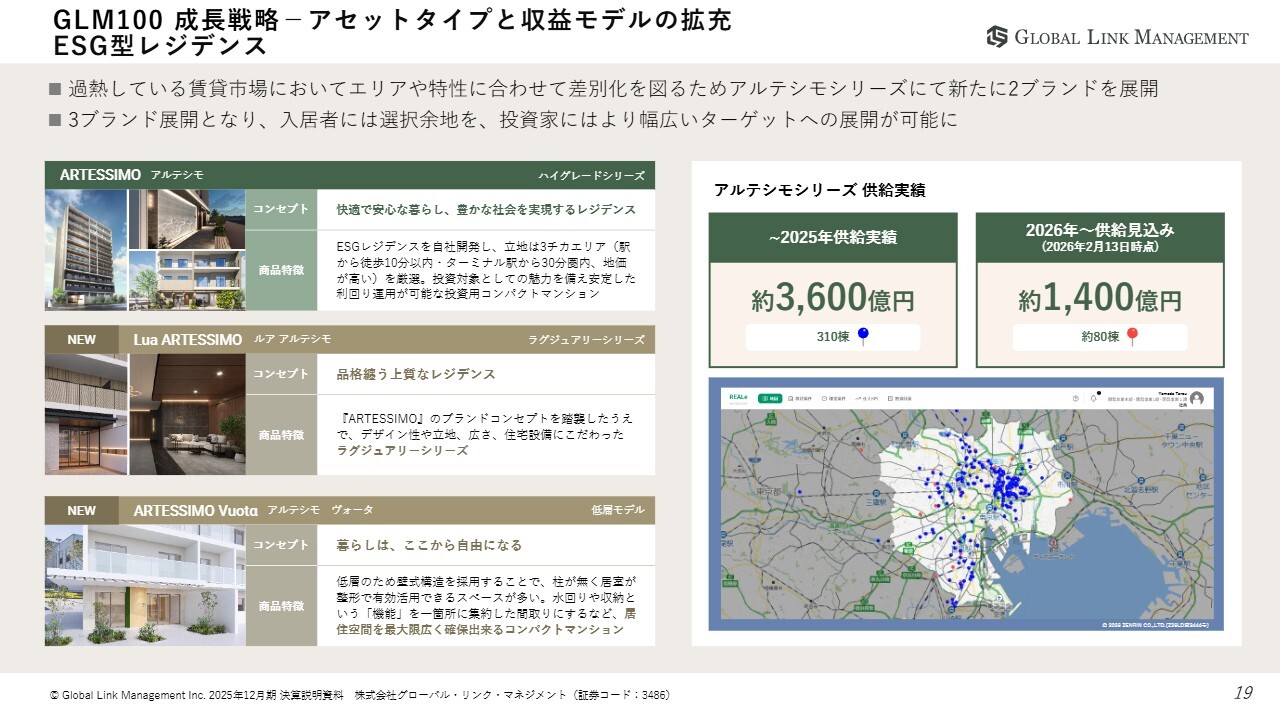Click the blue pin icon beside 310棟
This screenshot has width=1280, height=720.
[x=864, y=337]
